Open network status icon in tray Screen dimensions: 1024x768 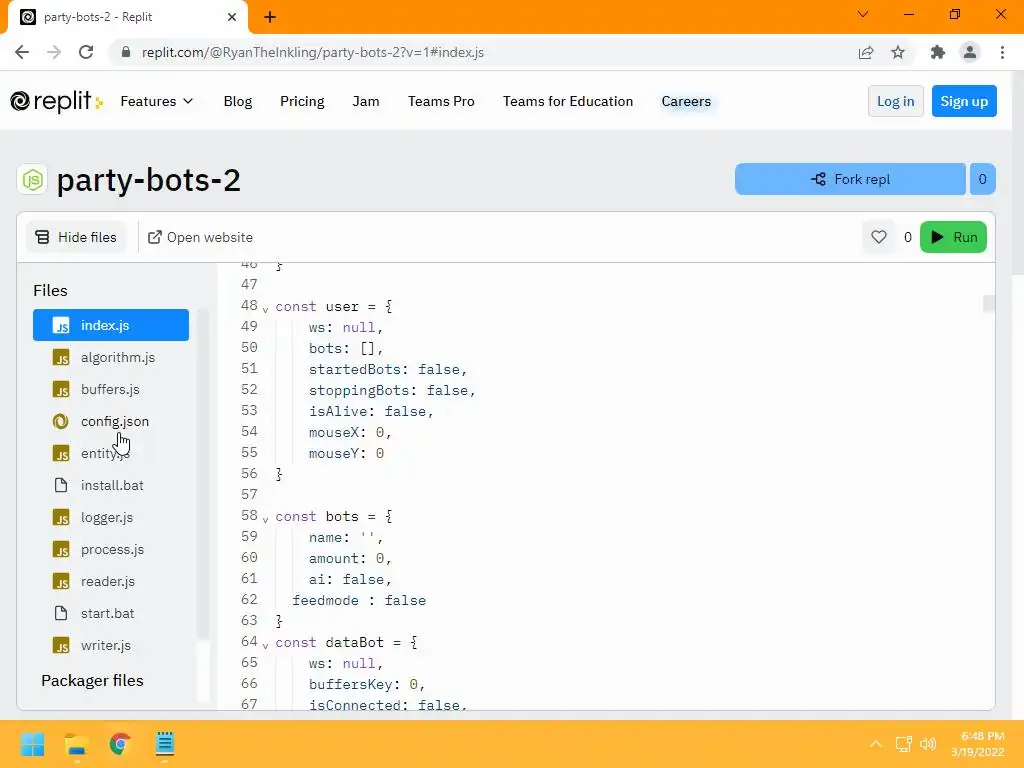(x=903, y=744)
